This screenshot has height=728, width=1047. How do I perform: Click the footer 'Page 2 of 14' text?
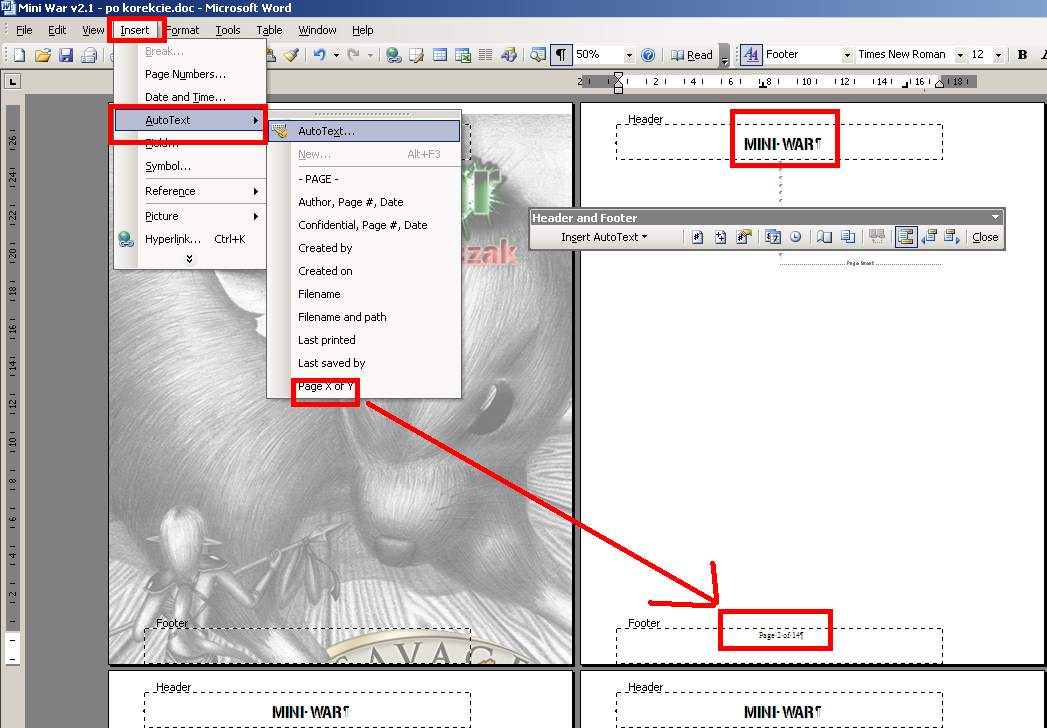(780, 635)
